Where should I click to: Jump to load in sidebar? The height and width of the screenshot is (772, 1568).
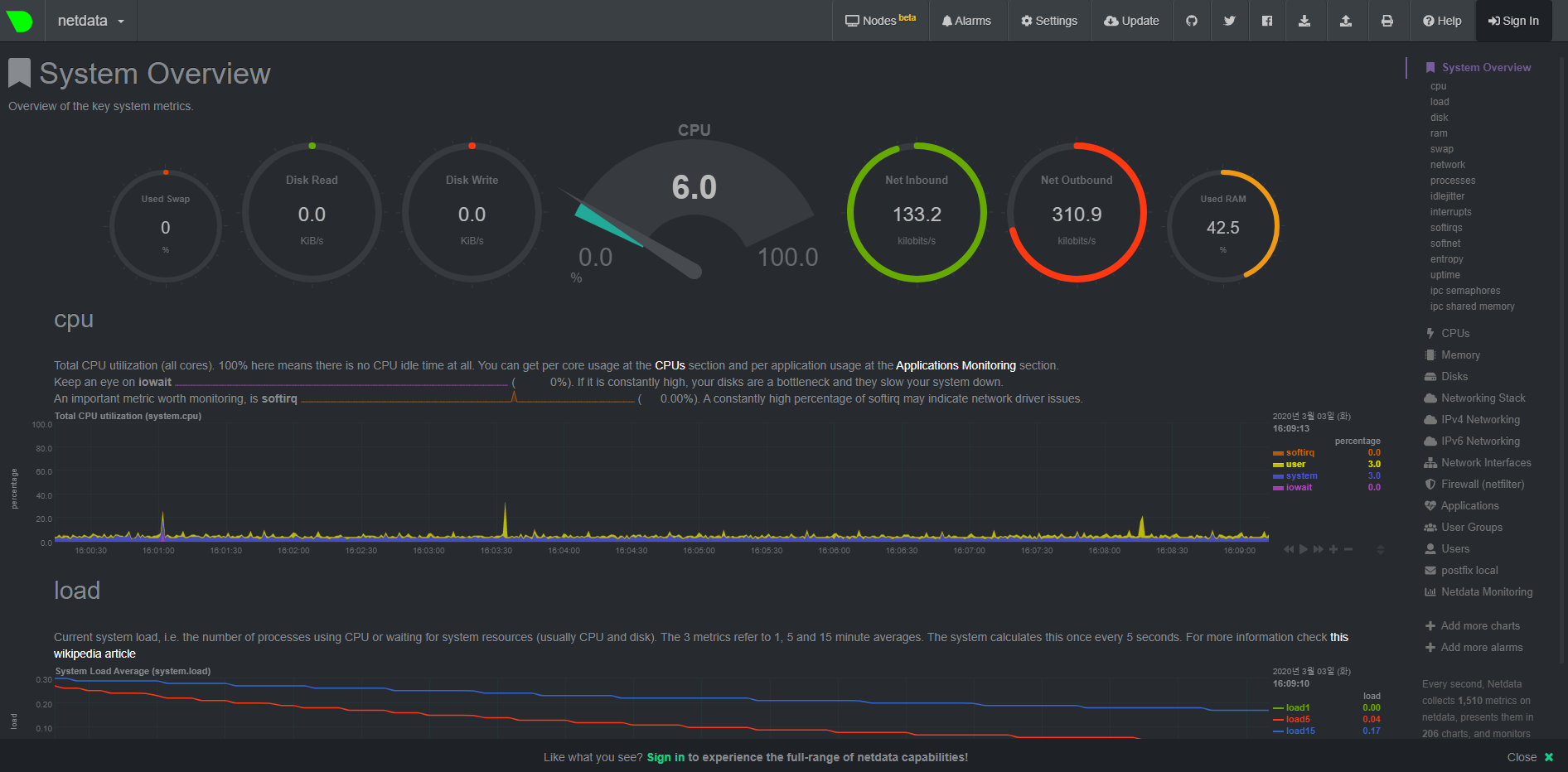pyautogui.click(x=1440, y=102)
